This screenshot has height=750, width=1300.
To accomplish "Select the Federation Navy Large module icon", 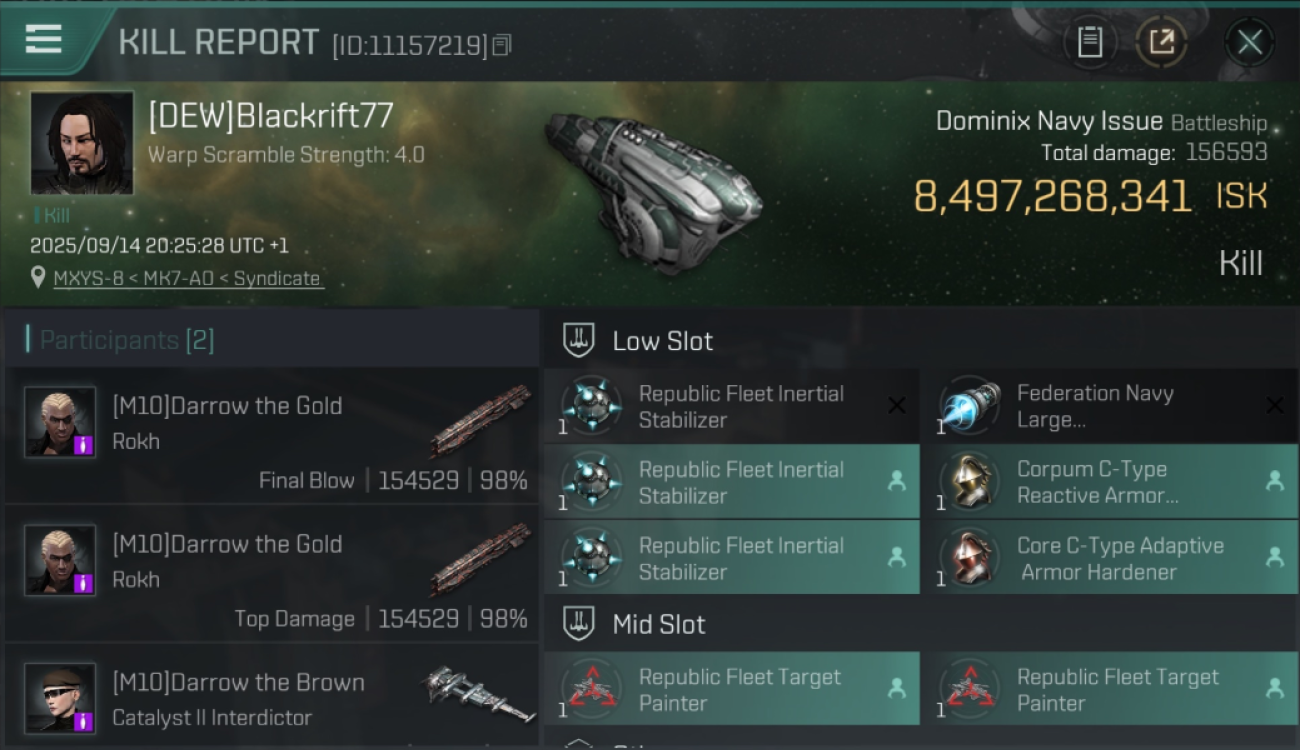I will (969, 406).
